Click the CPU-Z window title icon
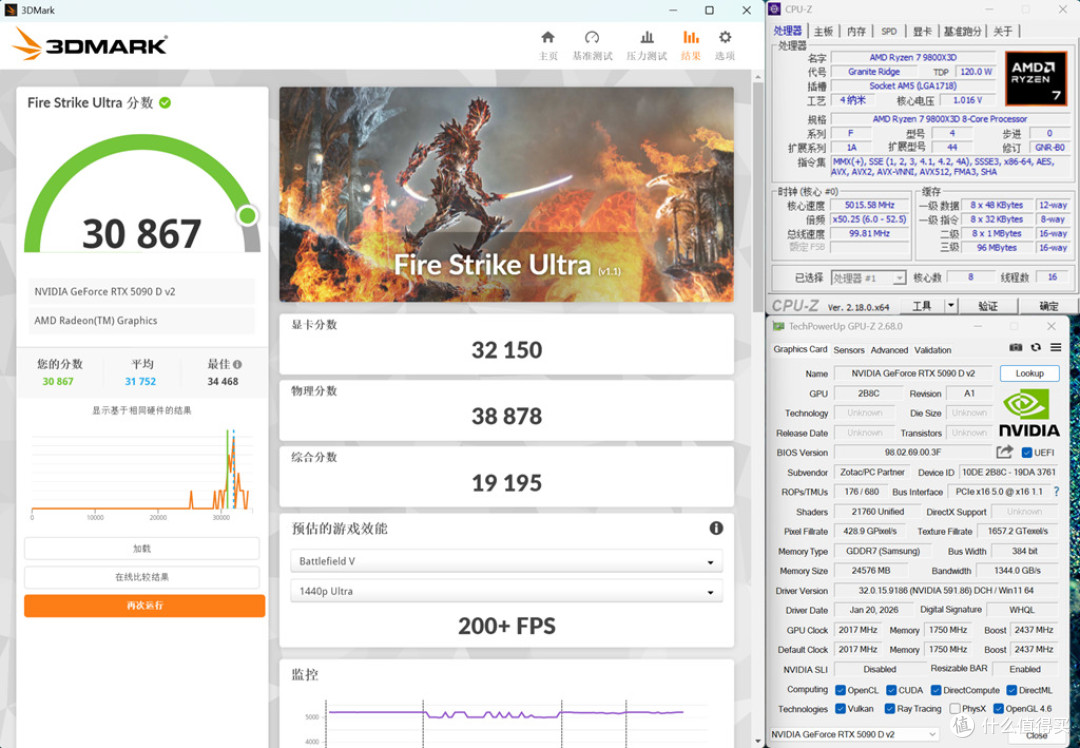 point(775,9)
